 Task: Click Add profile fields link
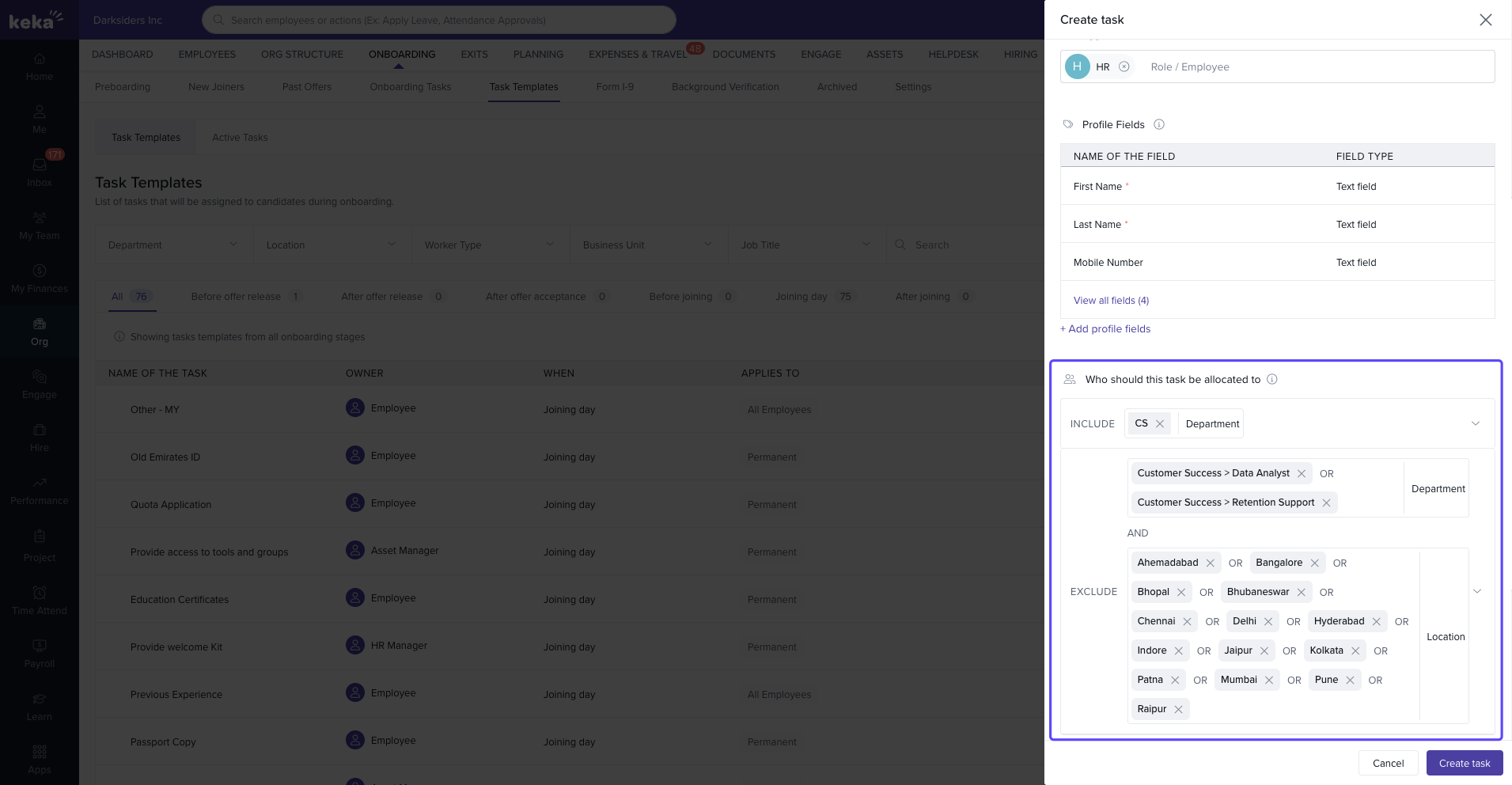point(1105,329)
